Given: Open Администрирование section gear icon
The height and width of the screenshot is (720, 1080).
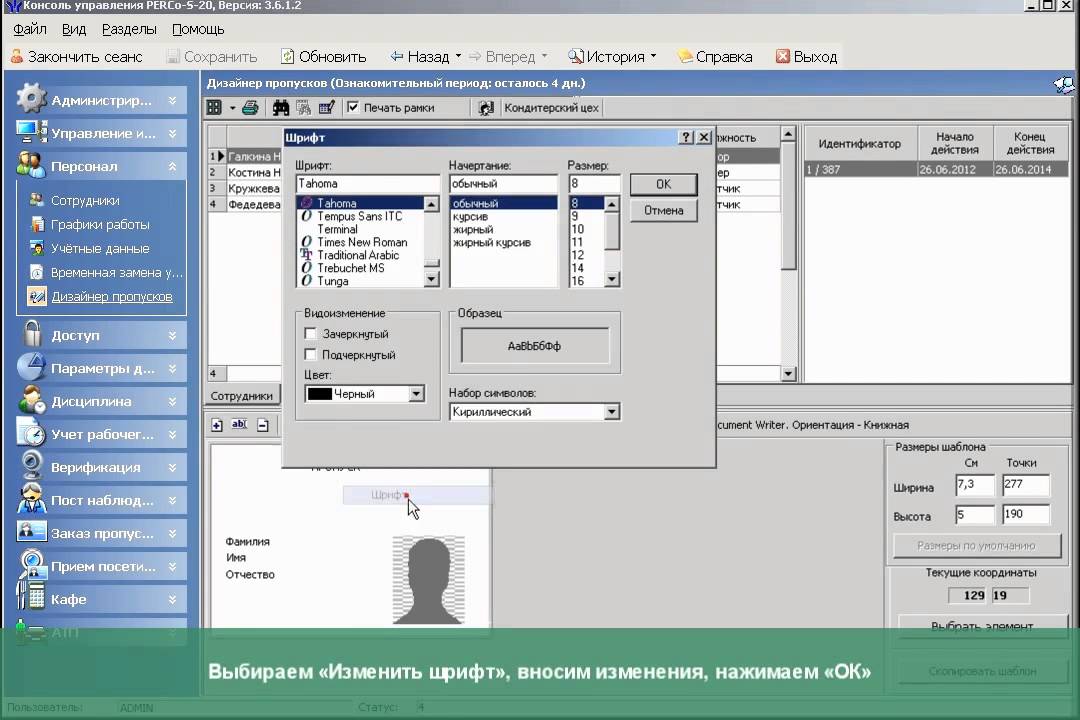Looking at the screenshot, I should point(31,99).
